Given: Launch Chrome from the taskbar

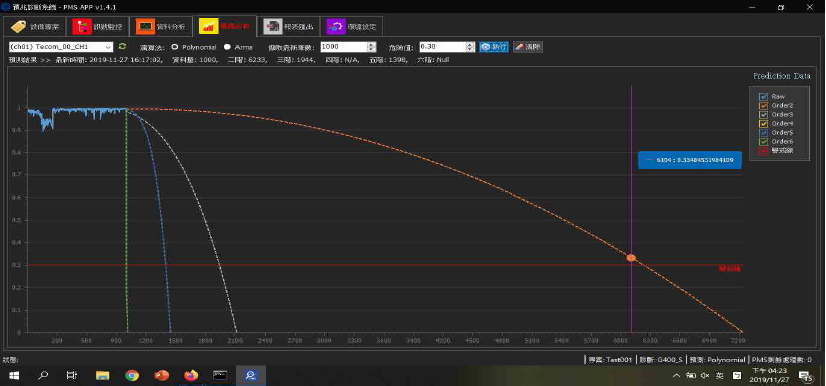Looking at the screenshot, I should pos(132,375).
